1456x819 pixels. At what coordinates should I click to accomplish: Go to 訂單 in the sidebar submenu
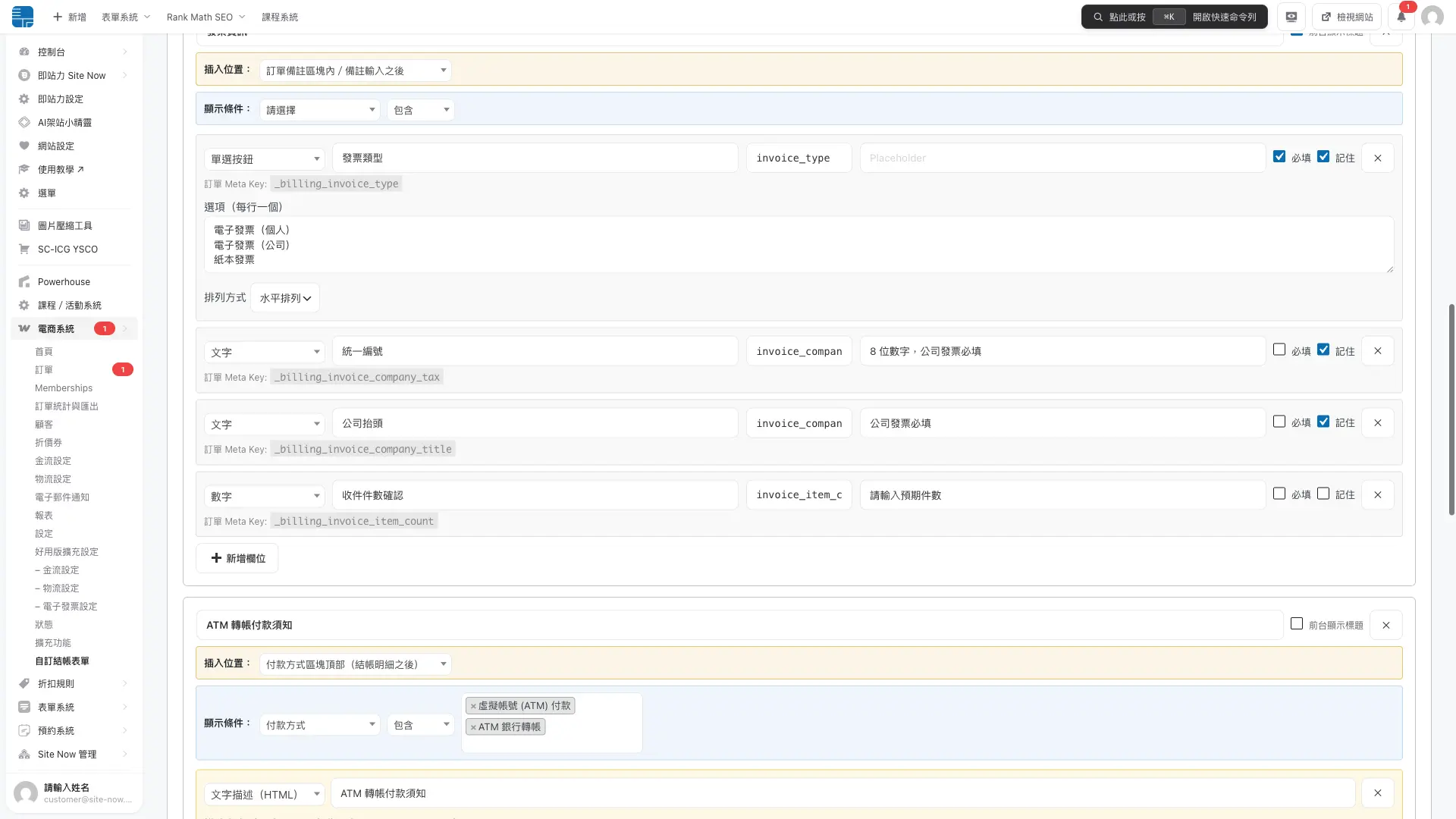coord(44,370)
